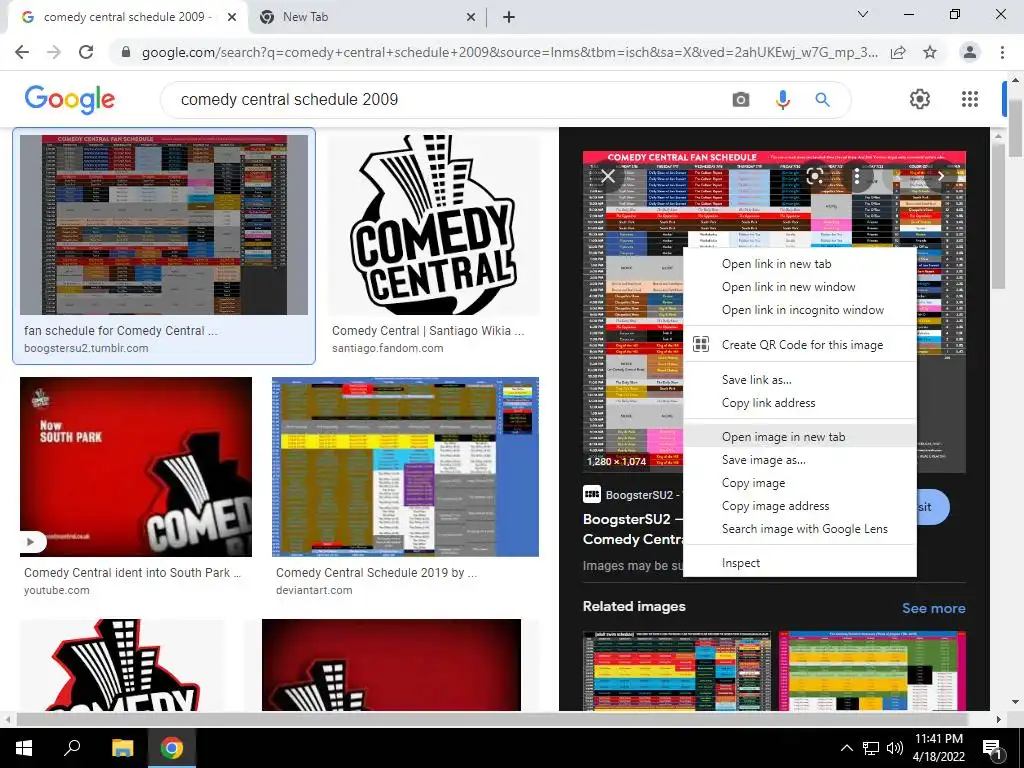This screenshot has width=1024, height=768.
Task: Click the browser forward arrow
Action: click(54, 52)
